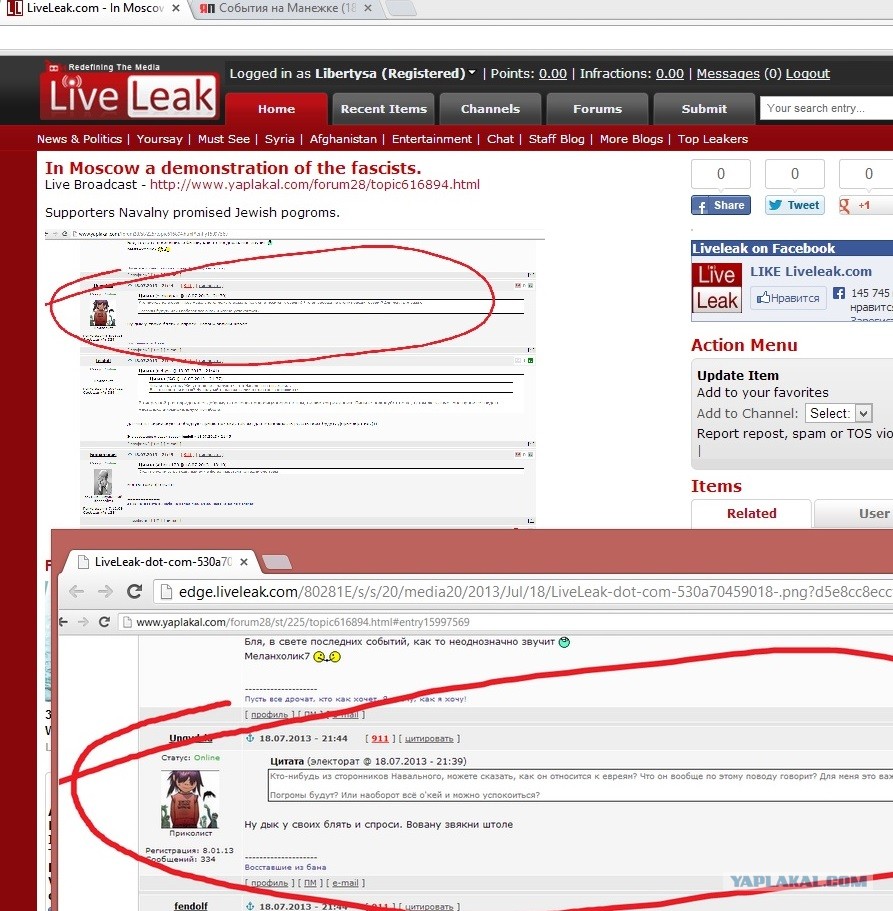This screenshot has height=911, width=893.
Task: Click the inner screenshot's reload icon
Action: click(105, 622)
